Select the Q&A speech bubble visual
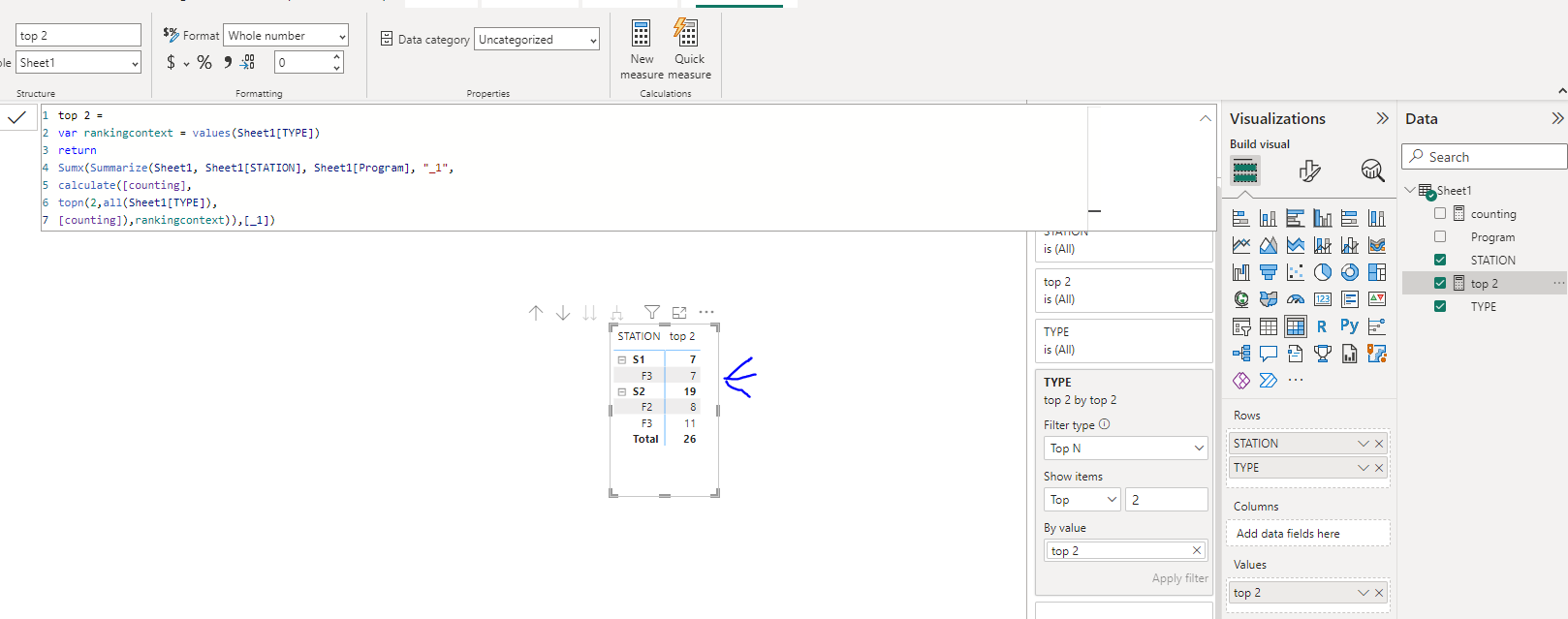The height and width of the screenshot is (619, 1568). (x=1269, y=354)
